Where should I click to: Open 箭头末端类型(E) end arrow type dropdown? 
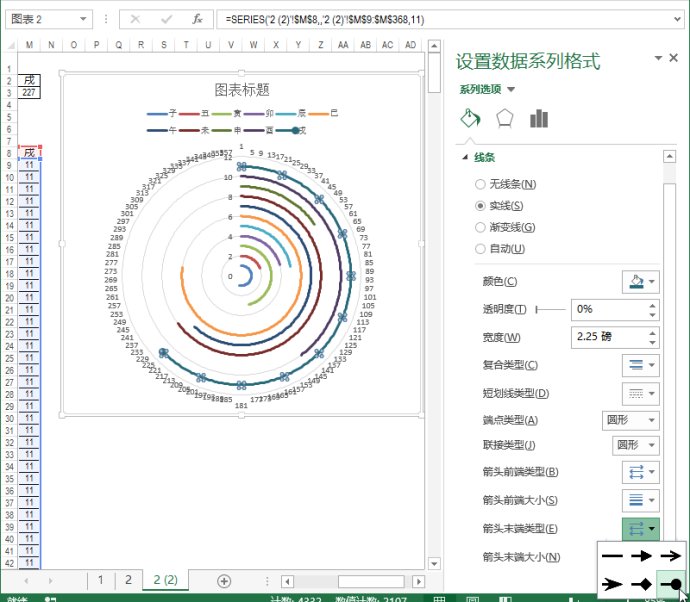point(641,529)
